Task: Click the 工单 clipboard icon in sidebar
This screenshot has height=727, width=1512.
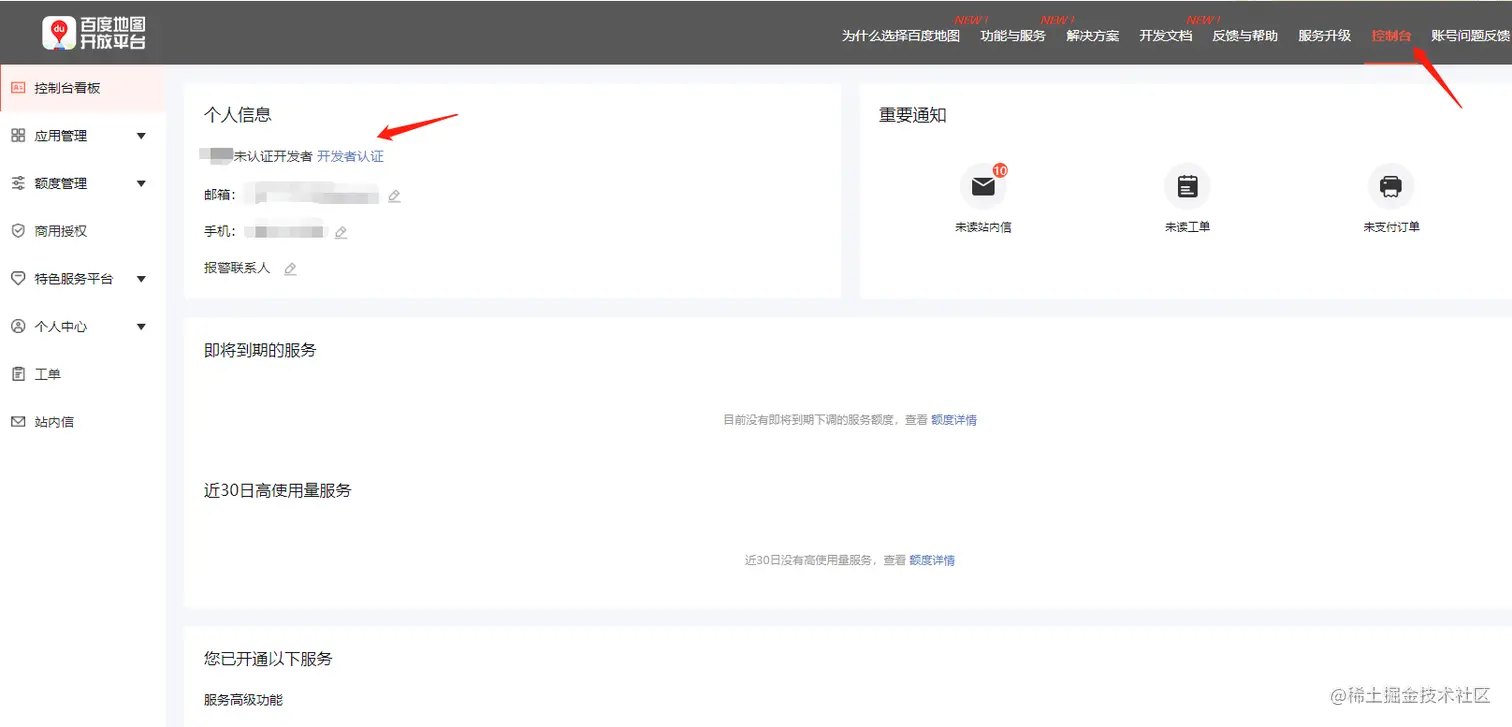Action: point(18,374)
